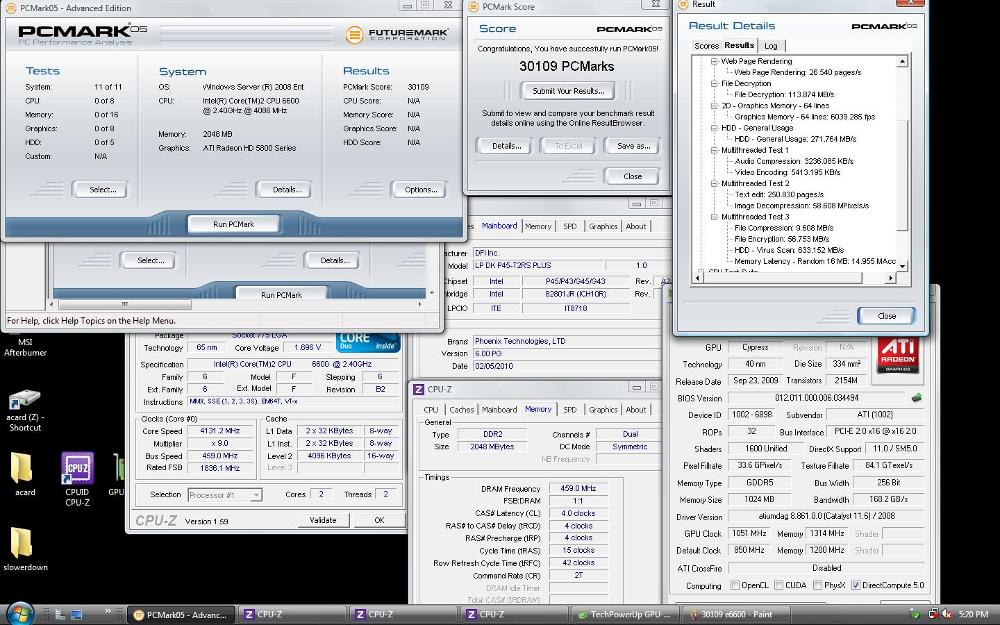Expand the quick launch overflow chevron
Screen dimensions: 1000x625
[108, 612]
